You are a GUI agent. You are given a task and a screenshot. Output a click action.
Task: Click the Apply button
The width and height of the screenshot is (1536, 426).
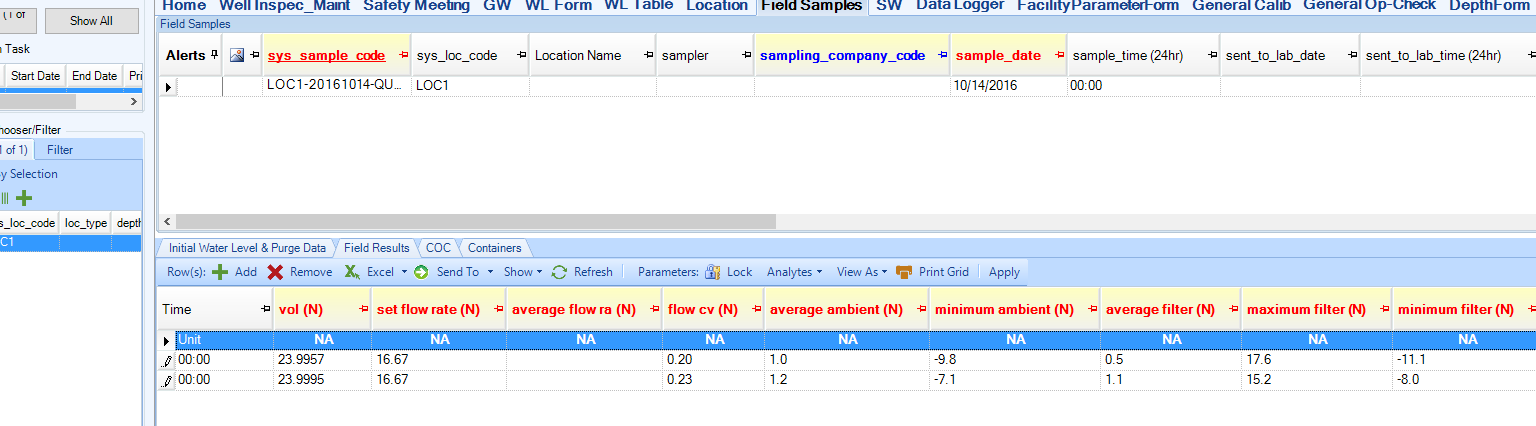pyautogui.click(x=1004, y=272)
